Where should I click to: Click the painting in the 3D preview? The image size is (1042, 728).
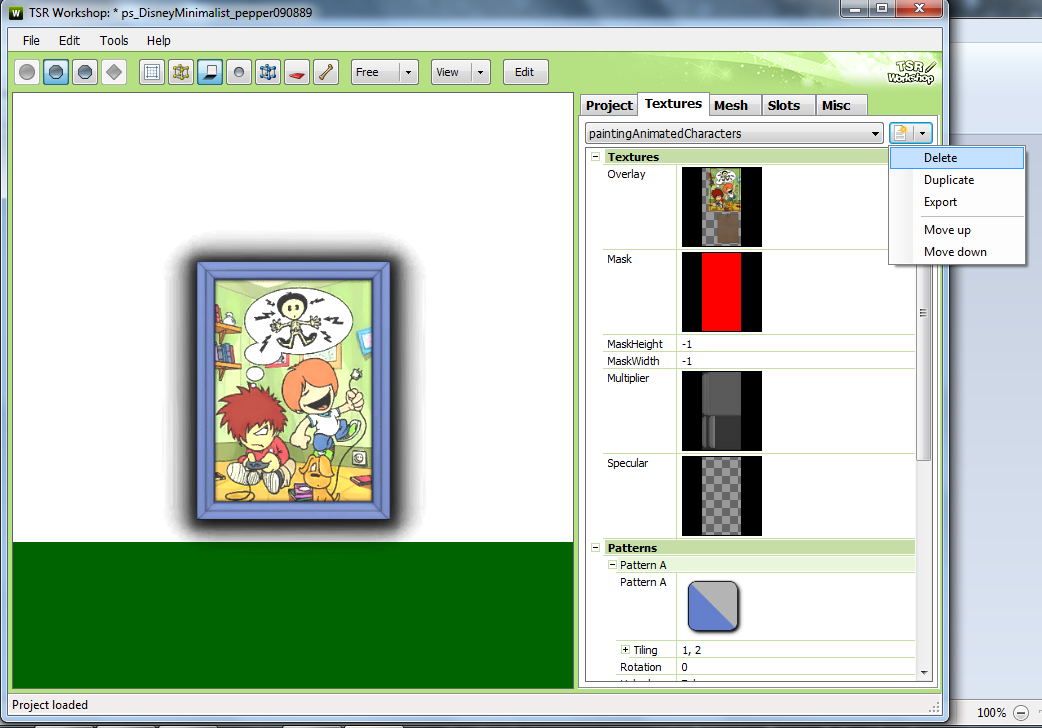(x=293, y=390)
